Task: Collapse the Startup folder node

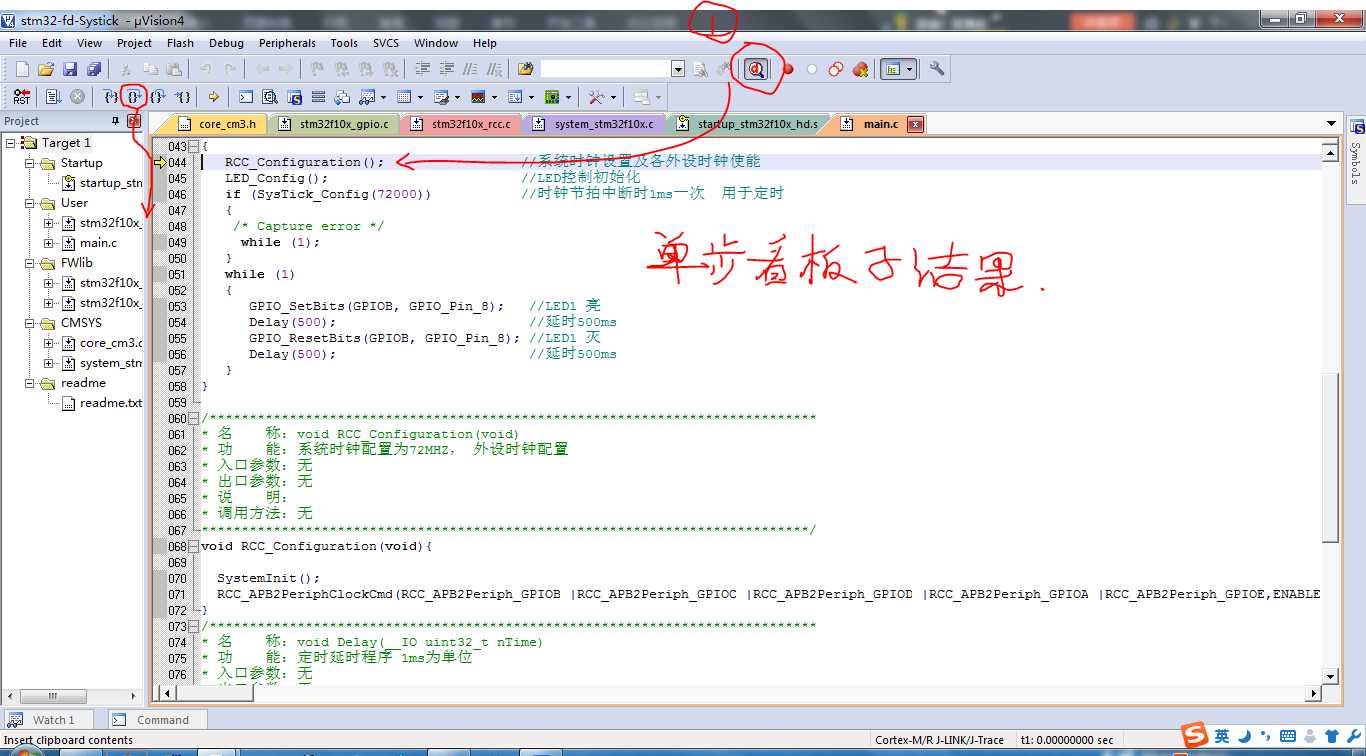Action: pos(29,163)
